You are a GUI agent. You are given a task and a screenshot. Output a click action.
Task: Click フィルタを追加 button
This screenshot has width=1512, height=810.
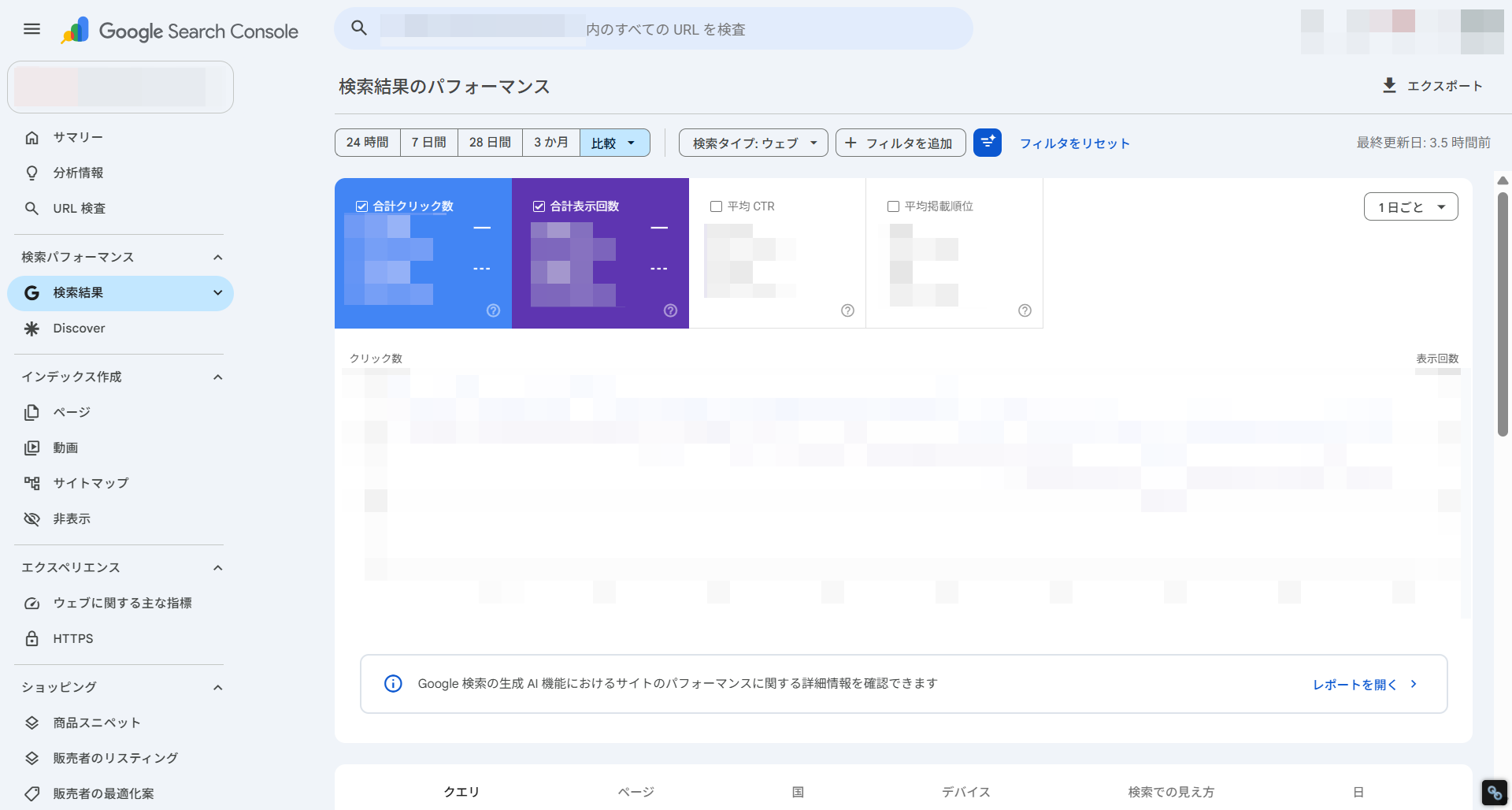point(901,143)
